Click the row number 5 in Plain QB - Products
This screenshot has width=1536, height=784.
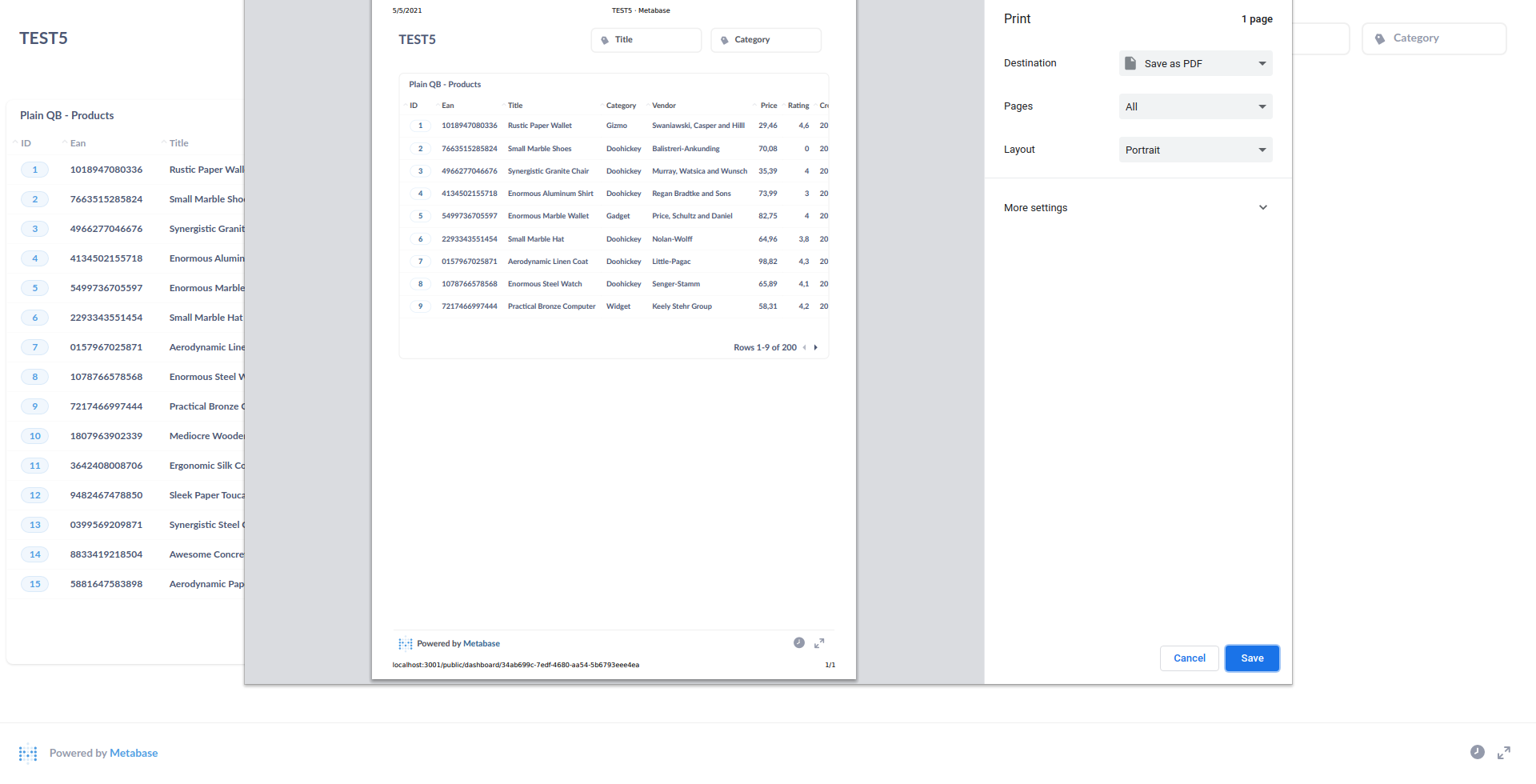tap(34, 287)
